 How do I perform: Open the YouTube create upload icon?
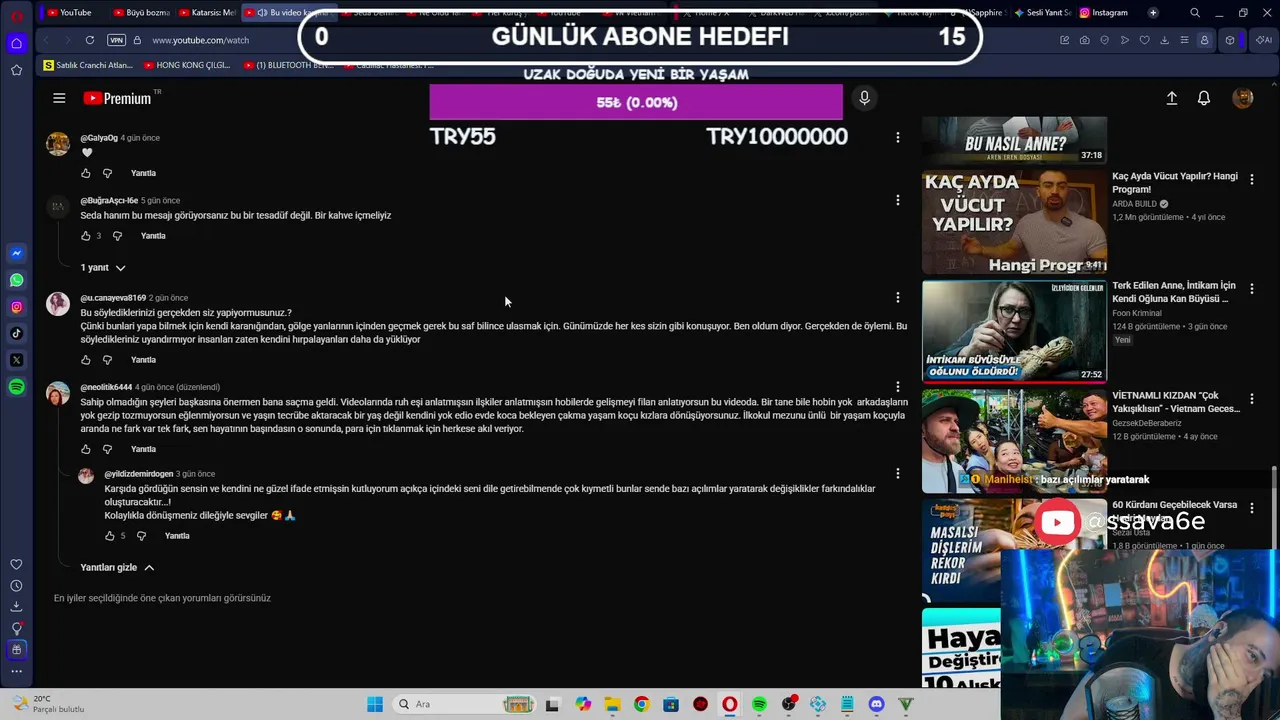[x=1172, y=98]
